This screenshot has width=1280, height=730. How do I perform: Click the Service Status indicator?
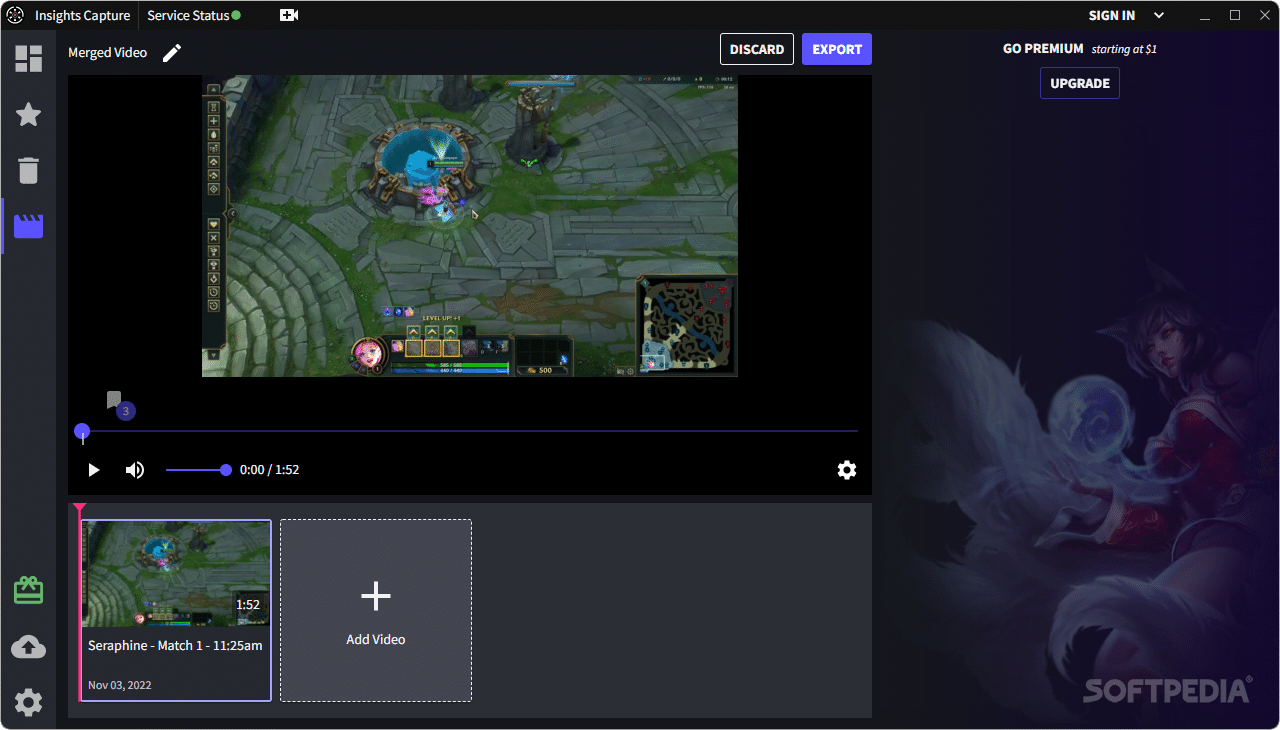click(194, 15)
